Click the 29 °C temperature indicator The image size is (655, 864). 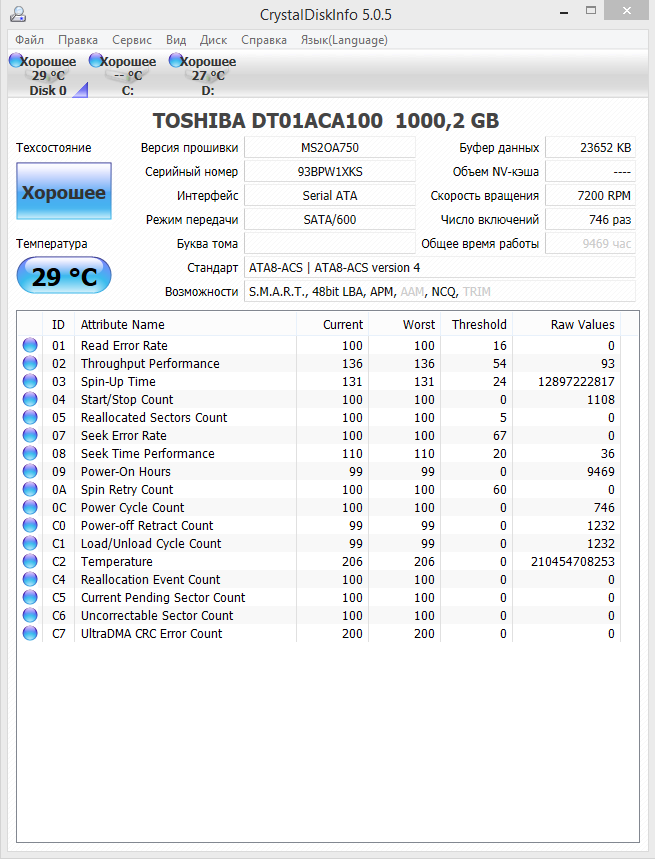[63, 276]
